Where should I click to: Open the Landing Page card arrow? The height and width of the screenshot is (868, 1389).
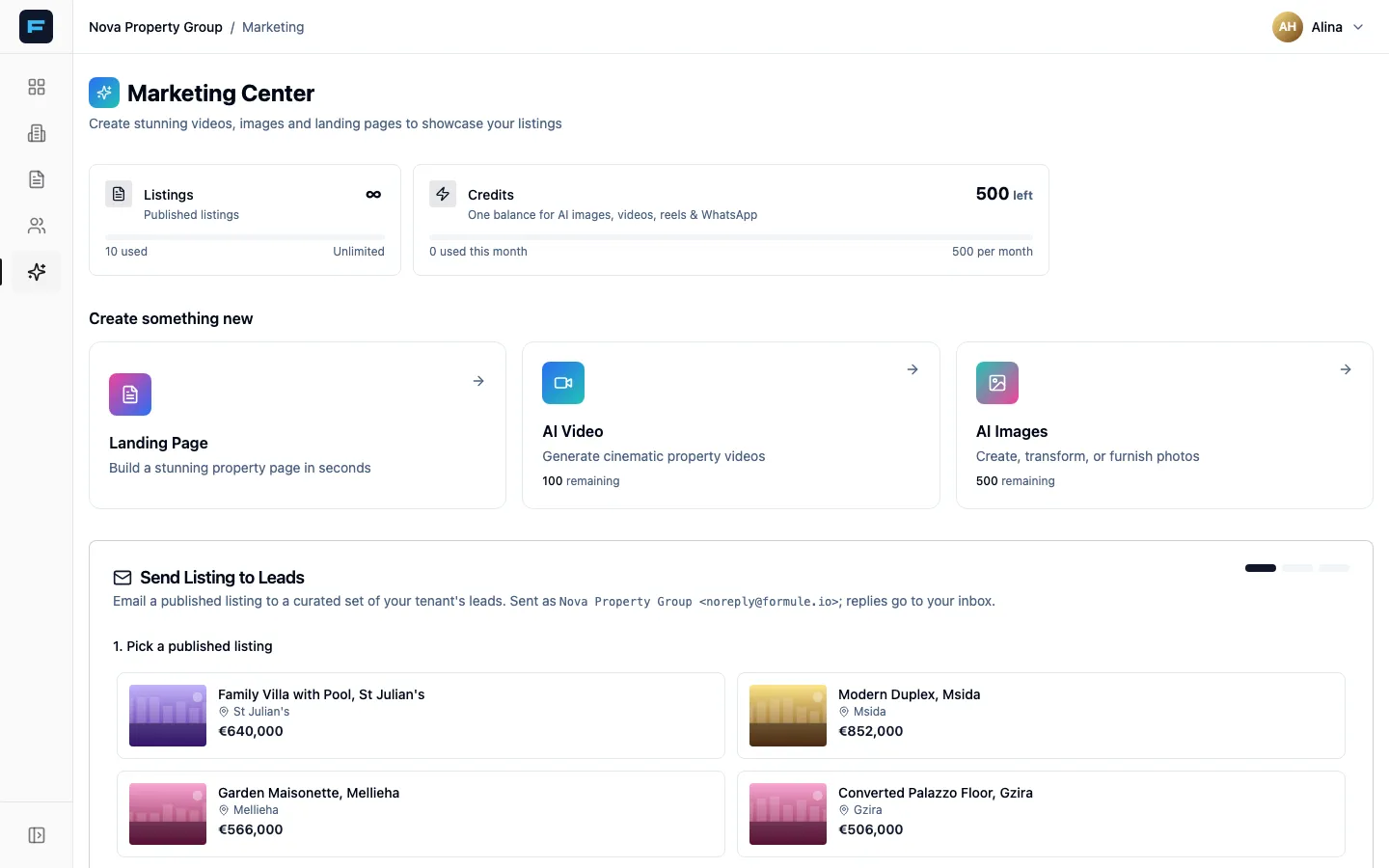(478, 381)
